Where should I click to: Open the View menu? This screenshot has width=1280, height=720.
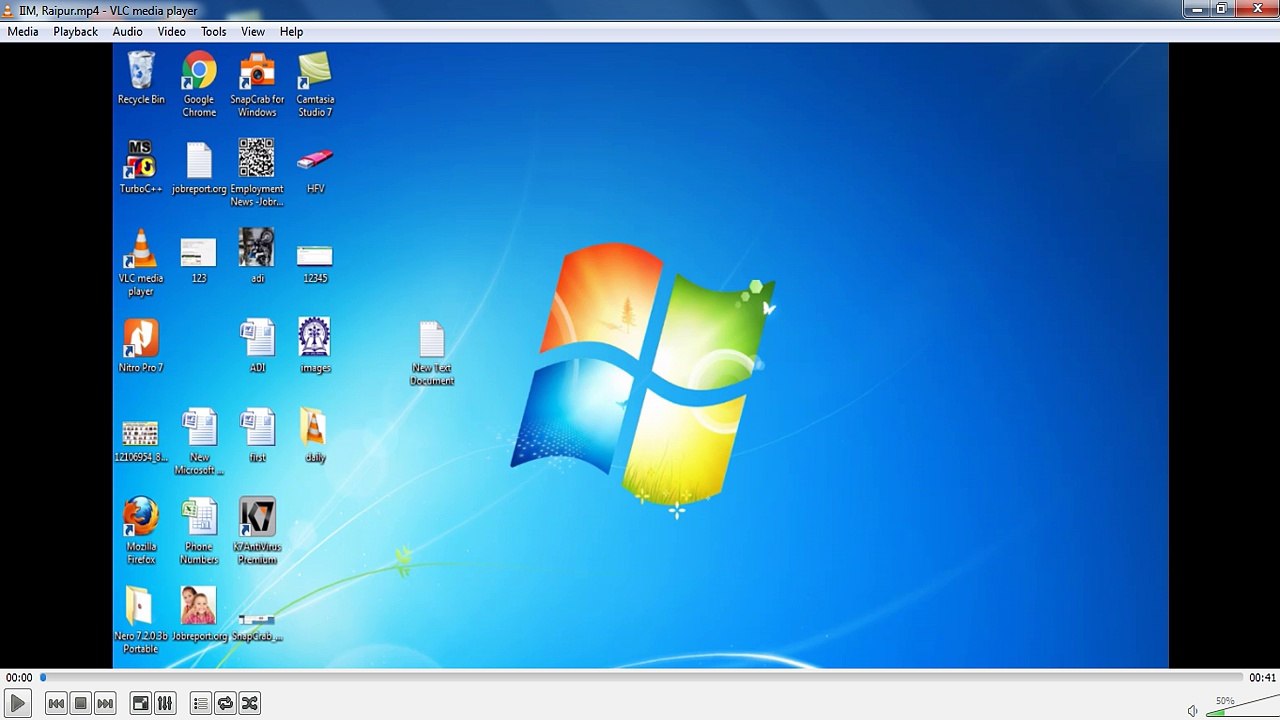coord(253,32)
